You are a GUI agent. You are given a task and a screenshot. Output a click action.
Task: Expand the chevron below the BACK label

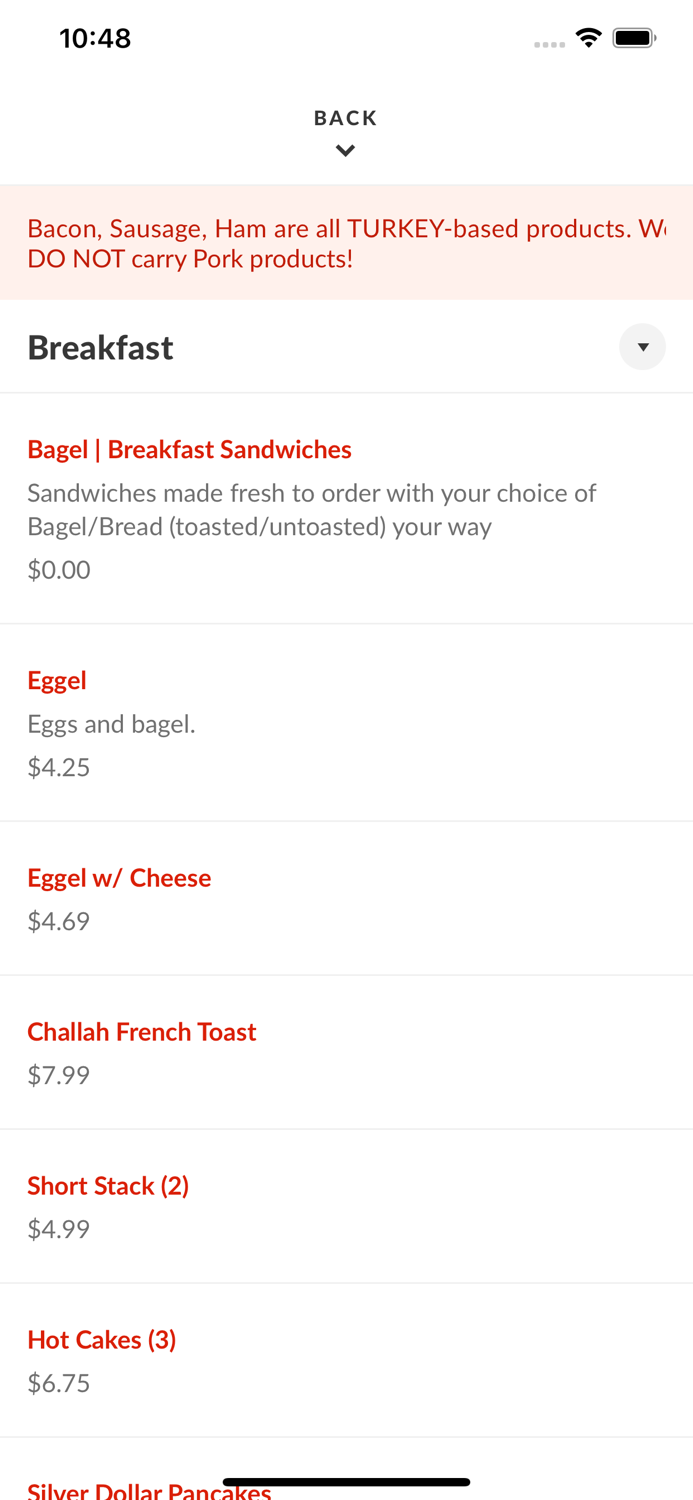(345, 150)
